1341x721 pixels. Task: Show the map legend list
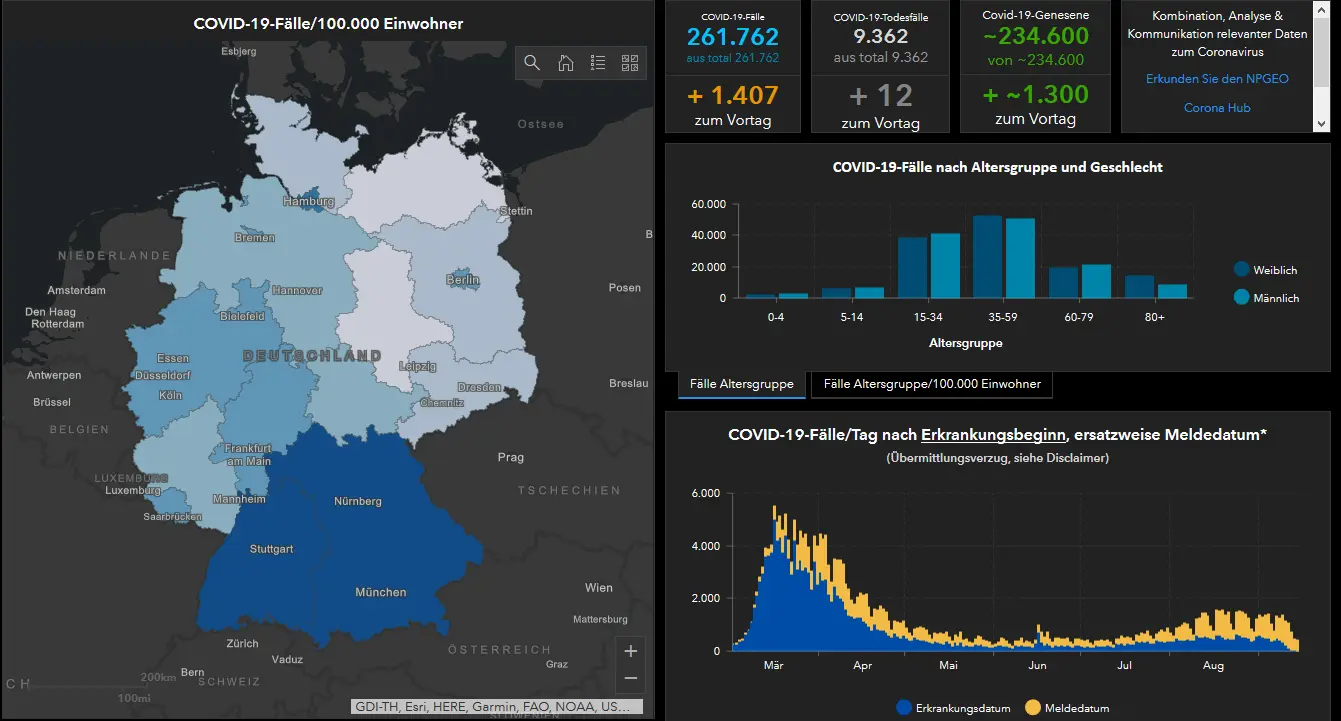[x=598, y=63]
